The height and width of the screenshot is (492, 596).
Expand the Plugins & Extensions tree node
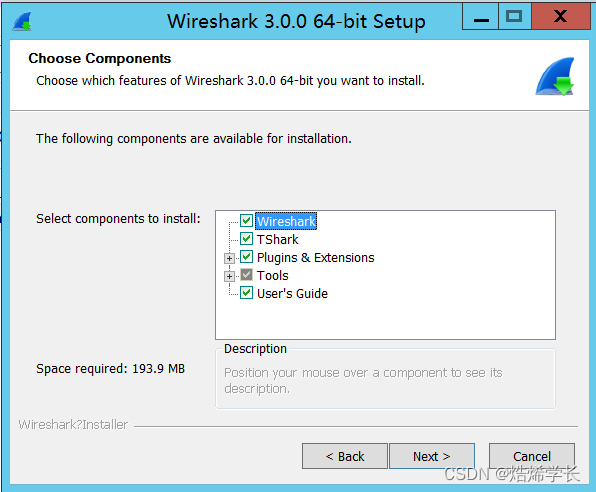pos(229,259)
